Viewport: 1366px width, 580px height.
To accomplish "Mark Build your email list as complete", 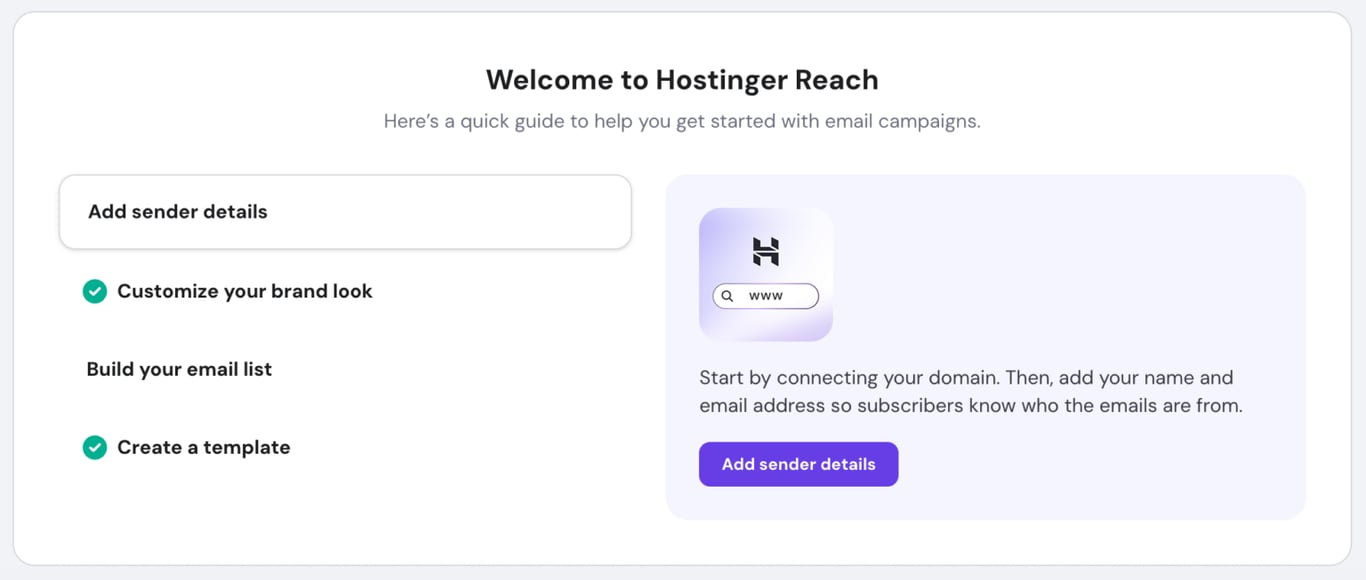I will (x=179, y=369).
